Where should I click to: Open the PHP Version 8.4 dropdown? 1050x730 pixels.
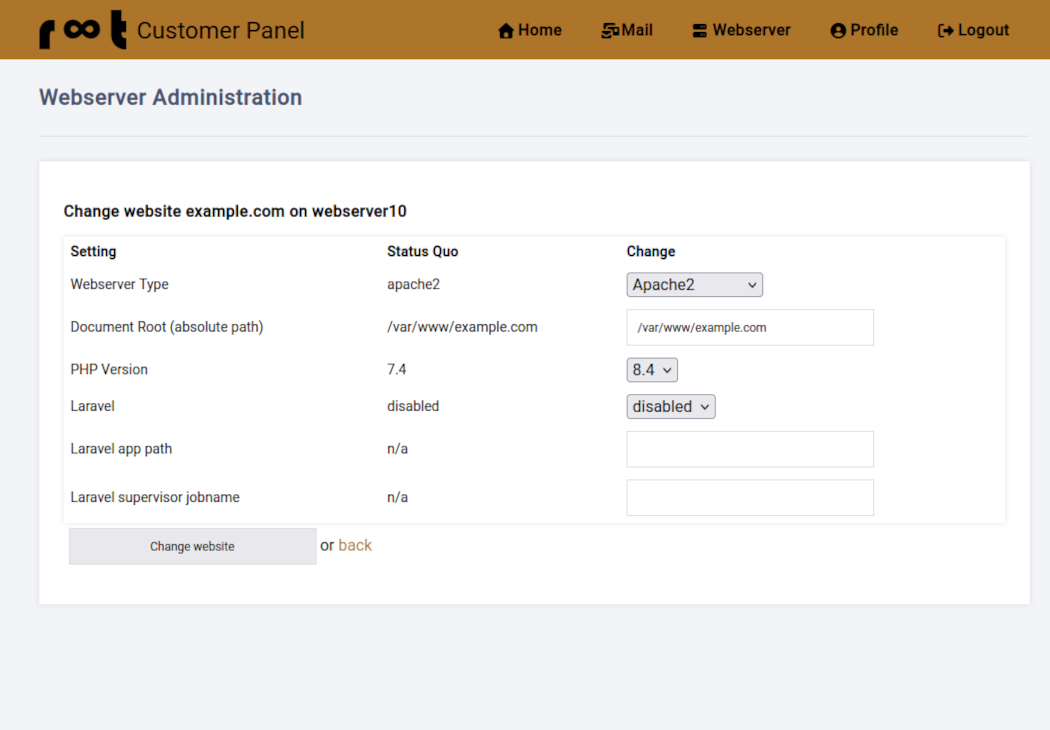(x=652, y=370)
